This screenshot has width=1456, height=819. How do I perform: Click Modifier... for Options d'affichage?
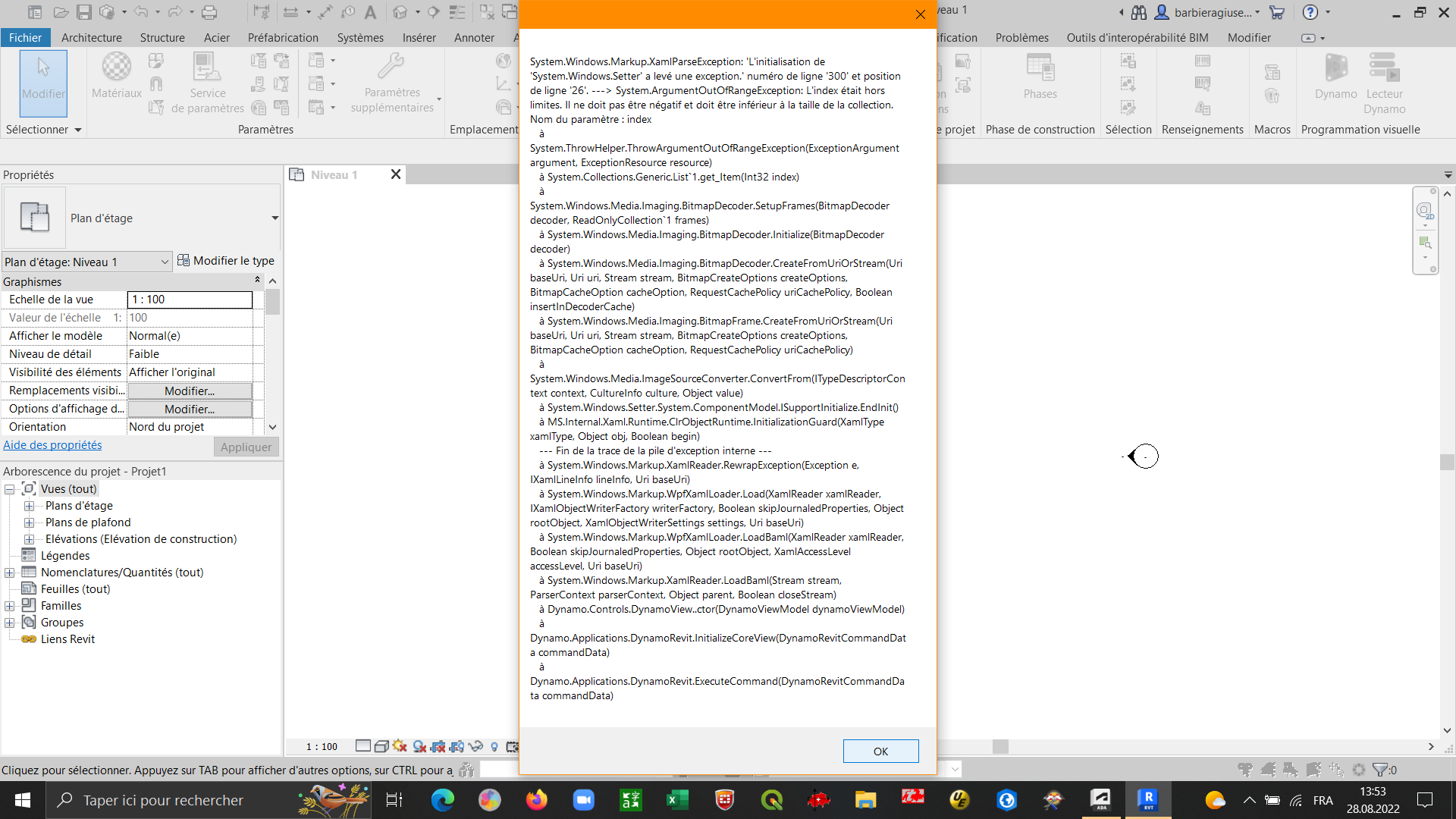click(190, 409)
